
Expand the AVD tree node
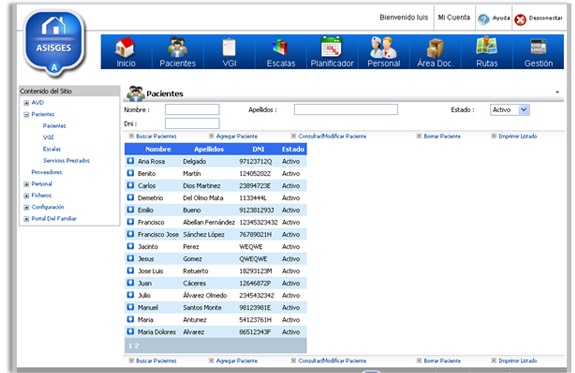(26, 103)
